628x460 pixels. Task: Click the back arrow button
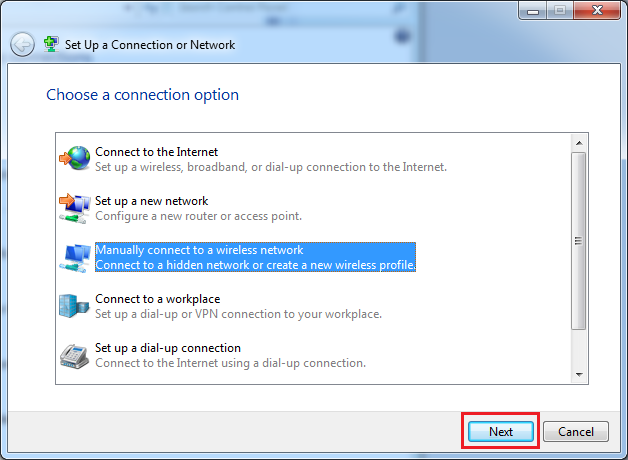(x=22, y=44)
